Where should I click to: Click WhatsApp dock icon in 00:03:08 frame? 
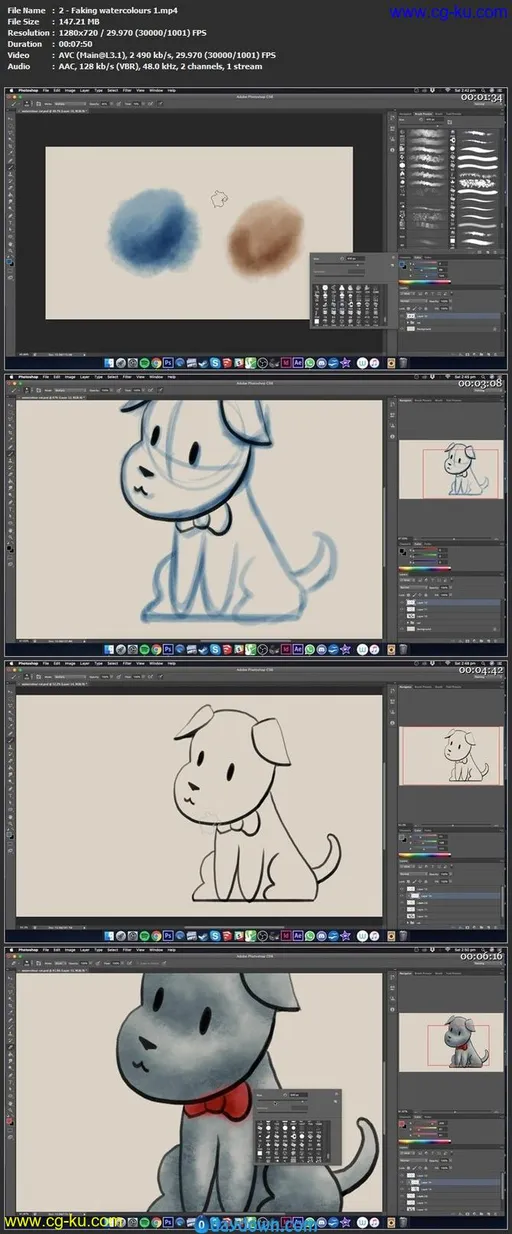pyautogui.click(x=310, y=649)
